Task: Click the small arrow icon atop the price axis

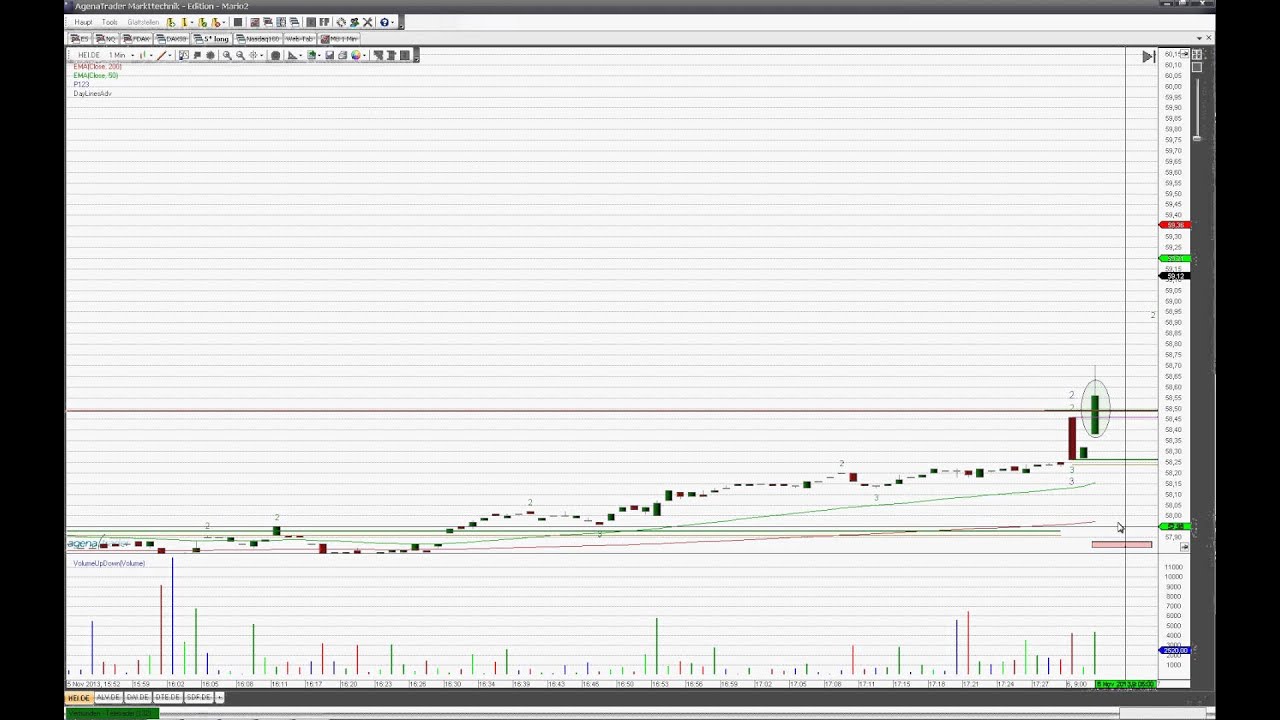Action: pyautogui.click(x=1185, y=54)
